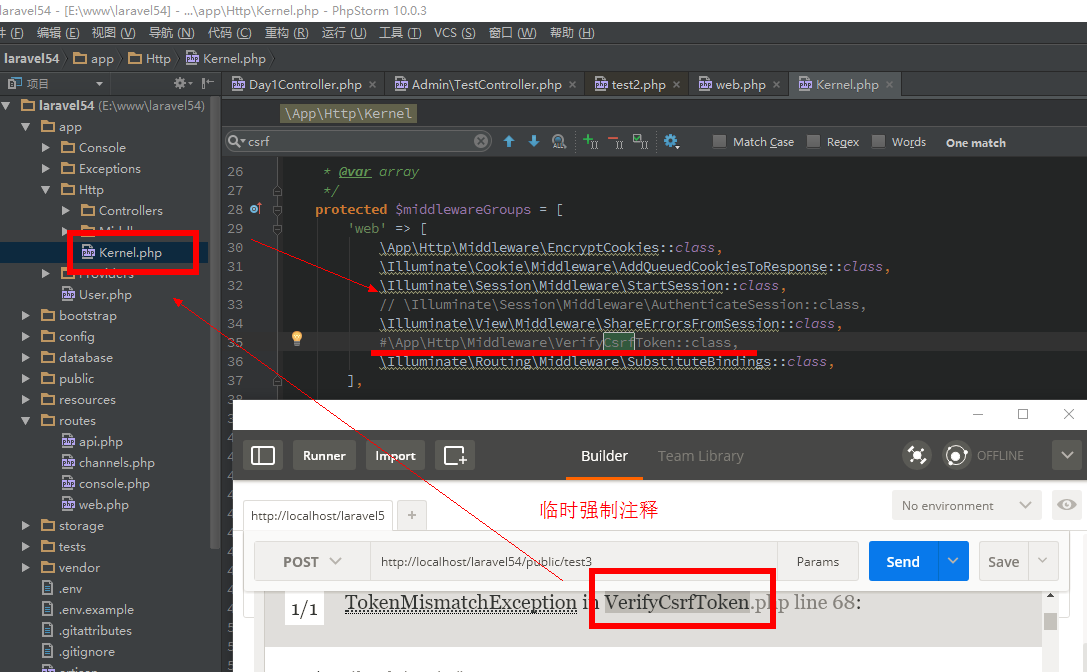This screenshot has height=672, width=1087.
Task: Enable Regex search checkbox
Action: click(813, 142)
